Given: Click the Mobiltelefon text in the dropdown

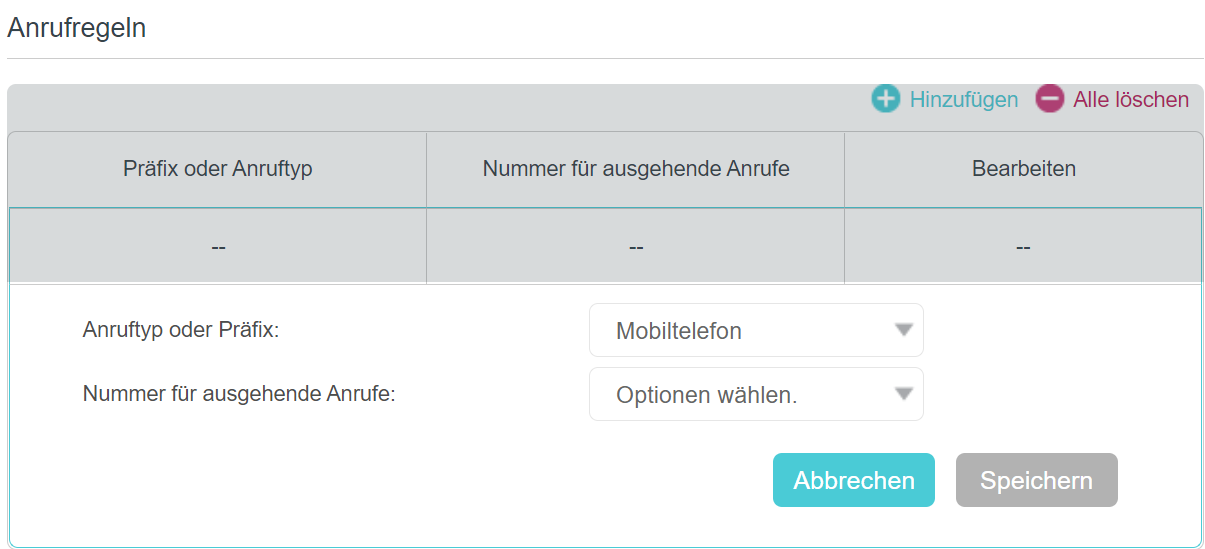Looking at the screenshot, I should 679,331.
